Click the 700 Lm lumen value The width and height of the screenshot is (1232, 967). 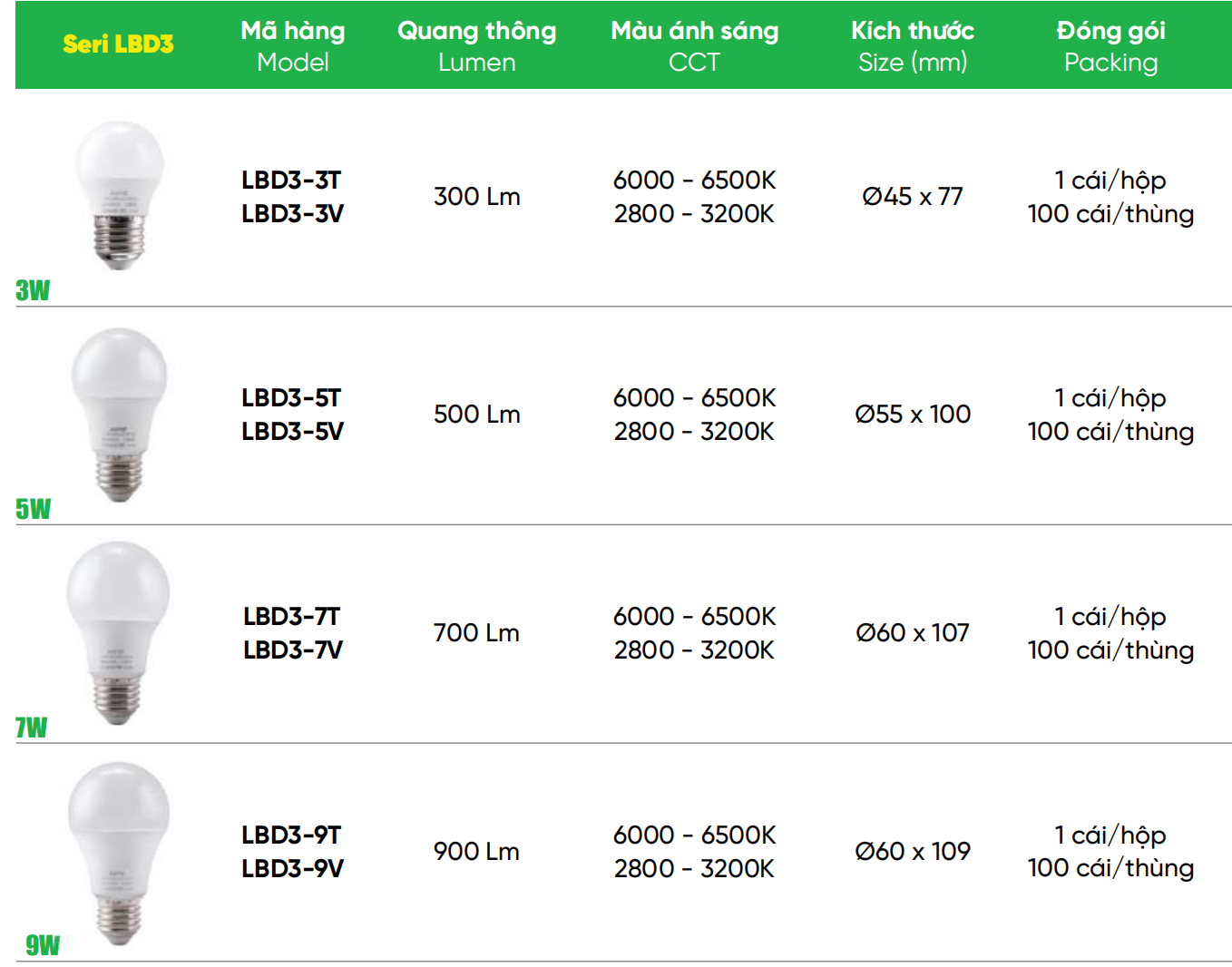(x=476, y=632)
